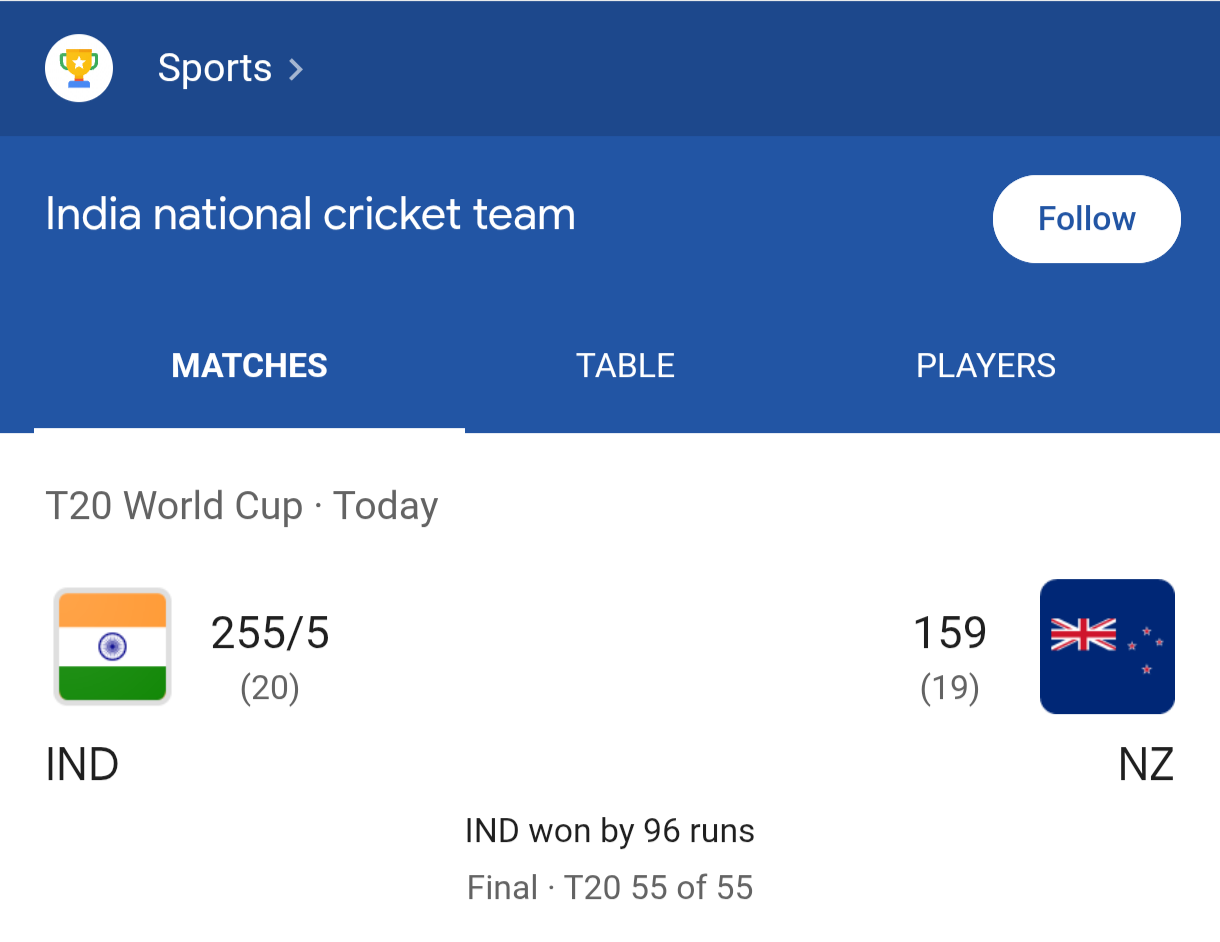Click the 'Final · T20 55 of 55' text
Image resolution: width=1220 pixels, height=942 pixels.
[609, 888]
